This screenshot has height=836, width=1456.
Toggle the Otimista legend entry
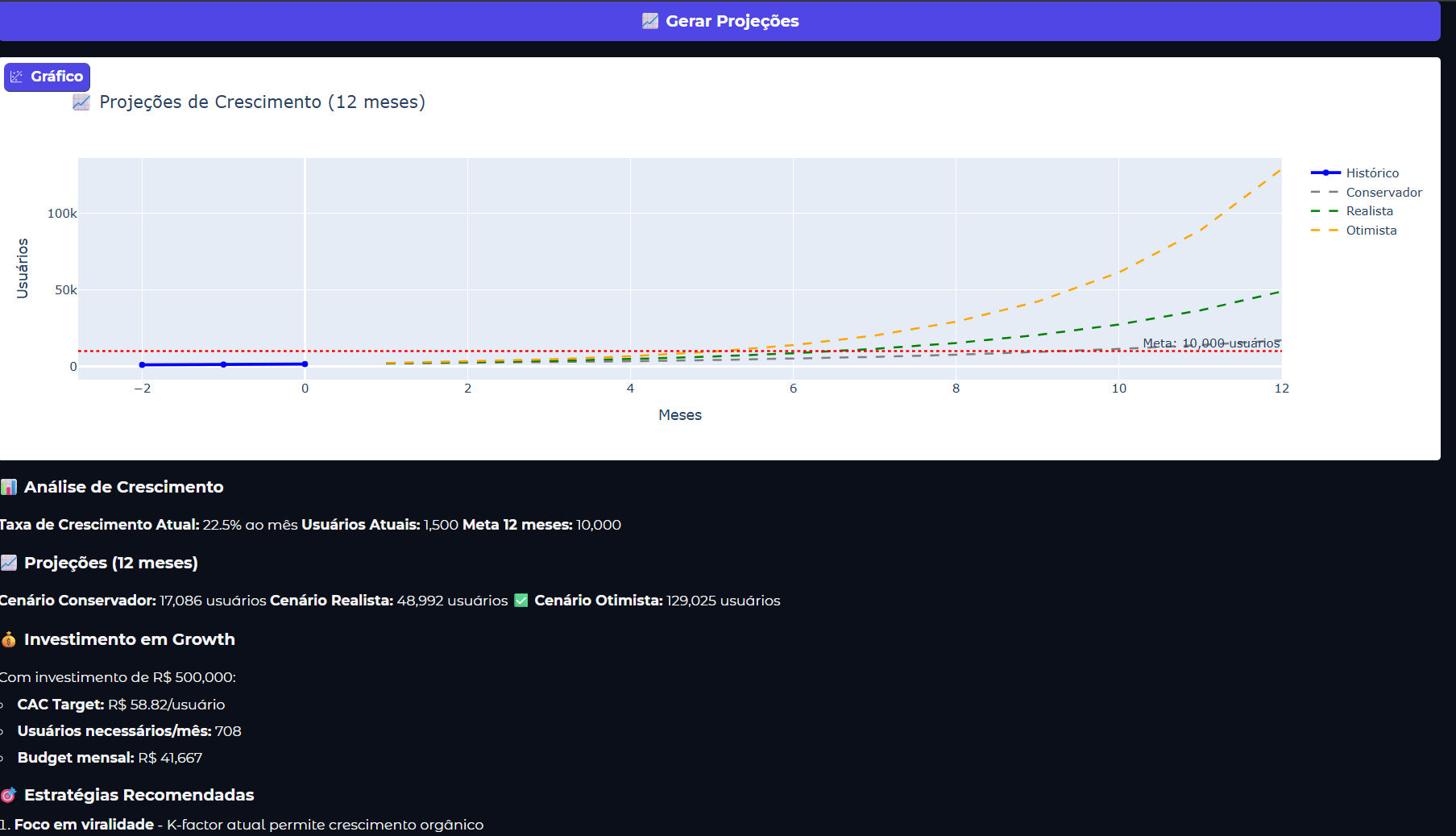coord(1371,231)
